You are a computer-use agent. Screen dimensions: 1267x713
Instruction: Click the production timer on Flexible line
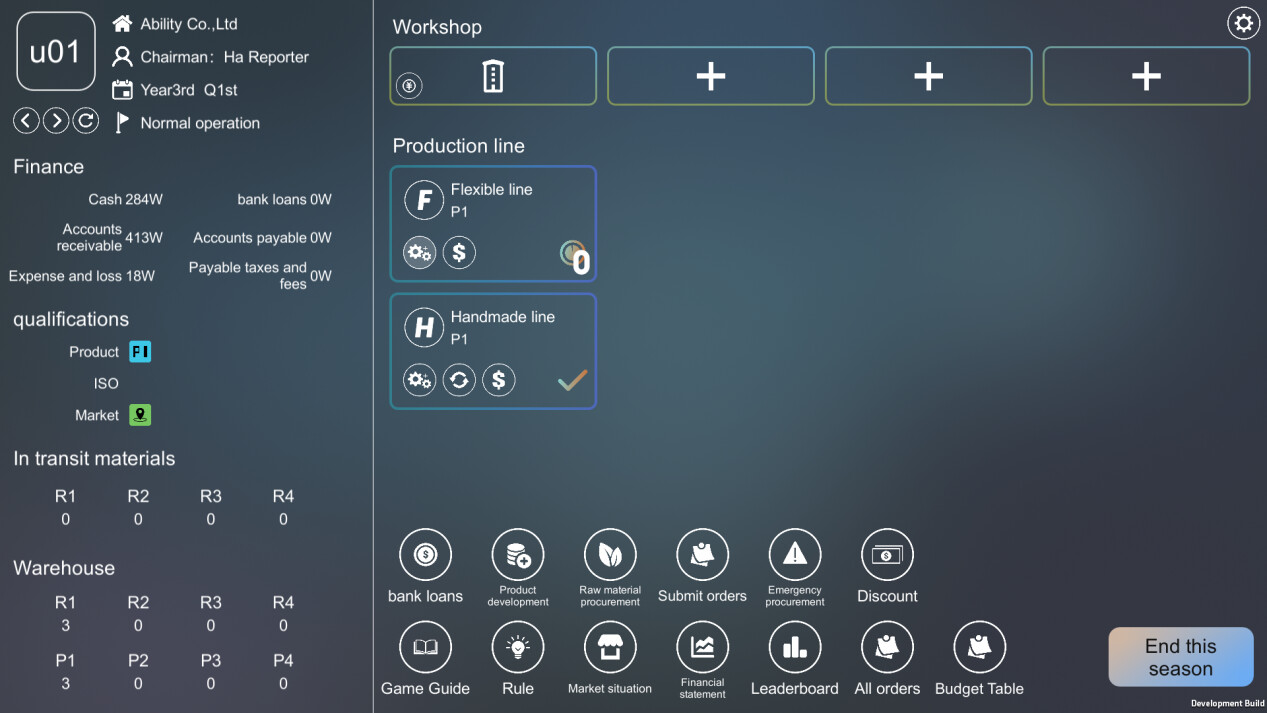point(573,253)
